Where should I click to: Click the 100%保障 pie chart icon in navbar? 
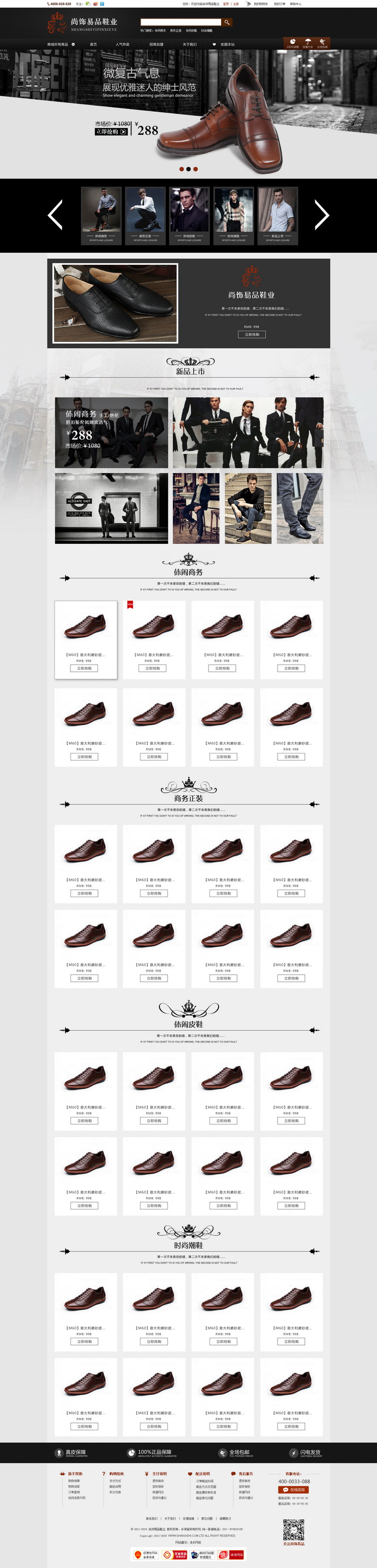click(x=292, y=42)
